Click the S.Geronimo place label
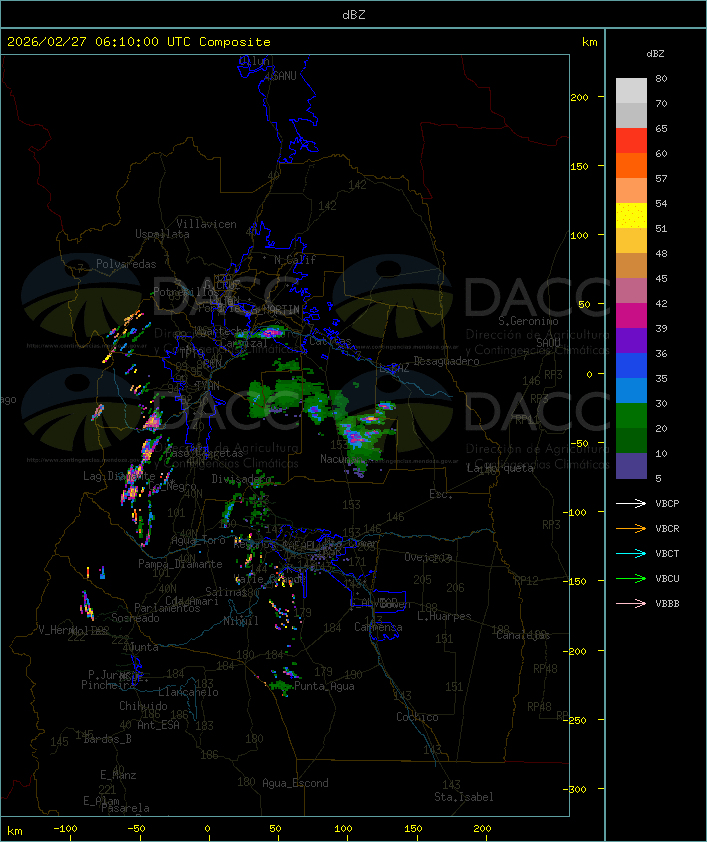Screen dimensions: 707x842 pyautogui.click(x=528, y=321)
